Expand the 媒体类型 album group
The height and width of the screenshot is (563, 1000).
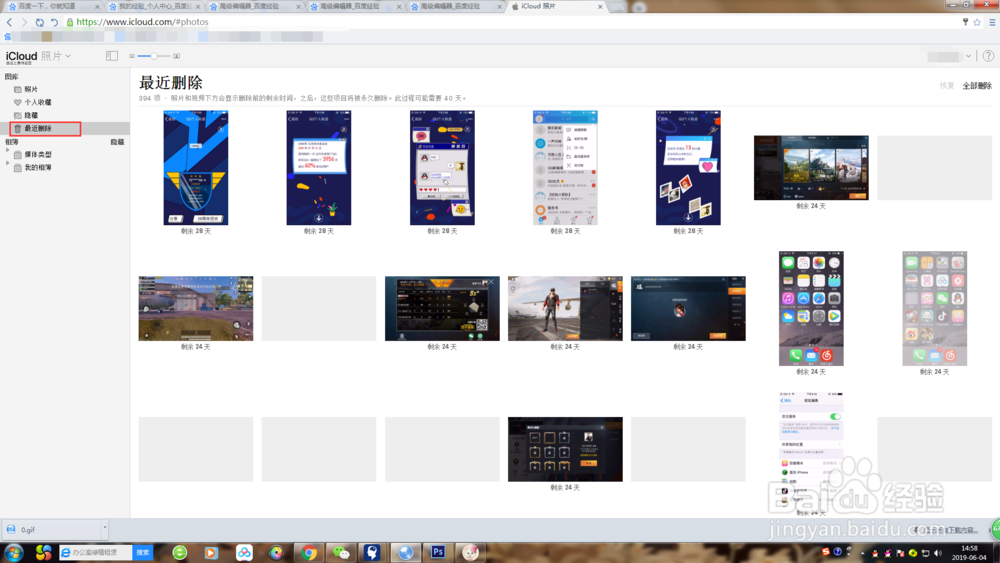tap(8, 150)
